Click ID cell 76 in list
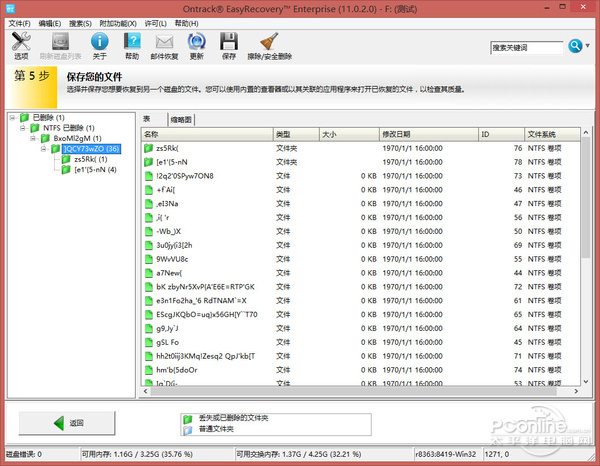 pyautogui.click(x=518, y=148)
